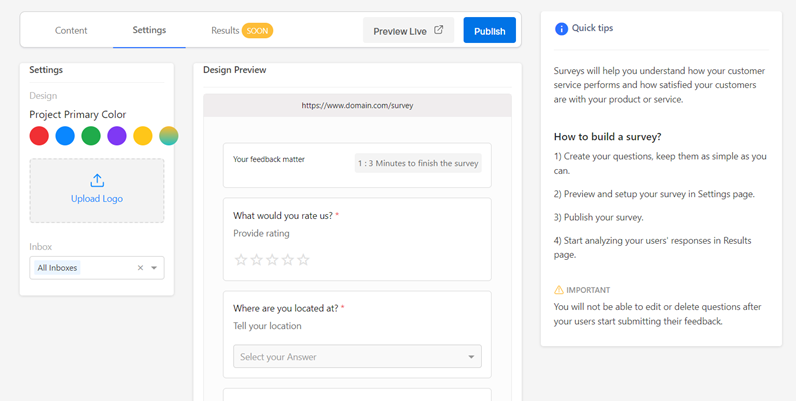This screenshot has width=796, height=401.
Task: Choose the blue primary color
Action: (65, 136)
